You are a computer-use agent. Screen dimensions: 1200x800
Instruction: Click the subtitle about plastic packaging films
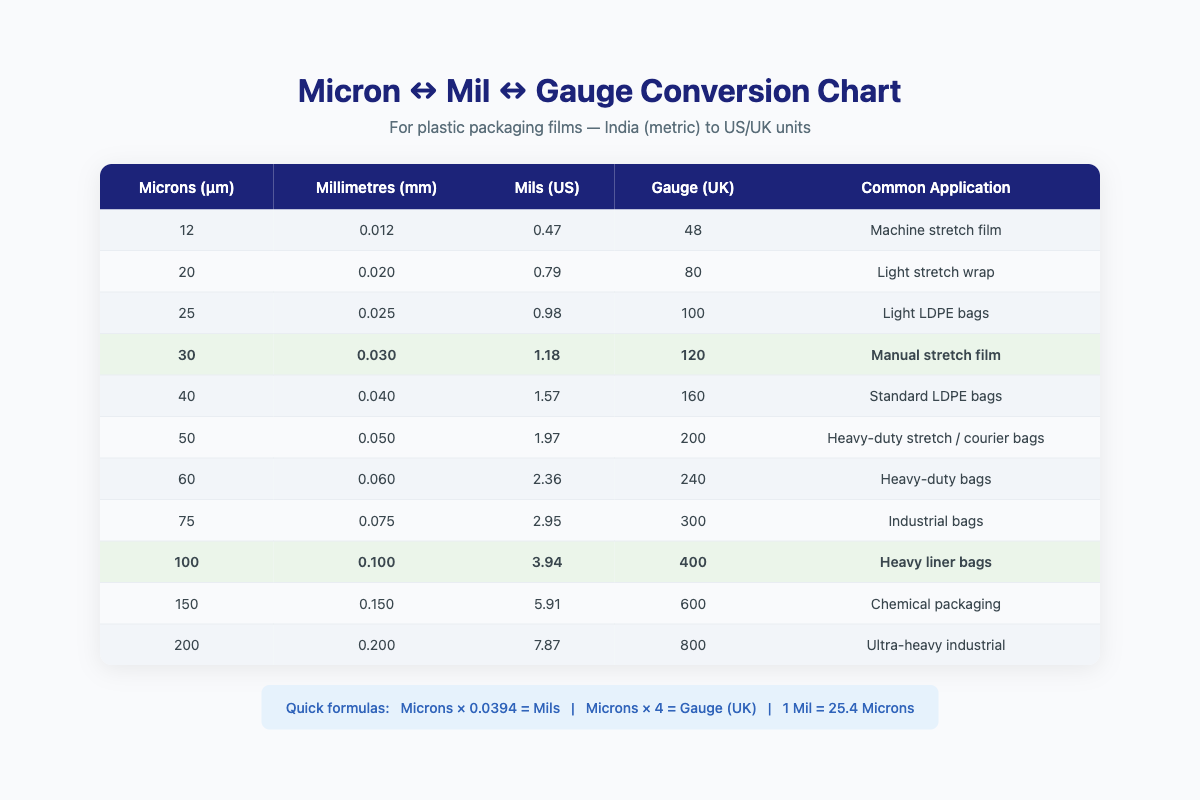pyautogui.click(x=600, y=128)
